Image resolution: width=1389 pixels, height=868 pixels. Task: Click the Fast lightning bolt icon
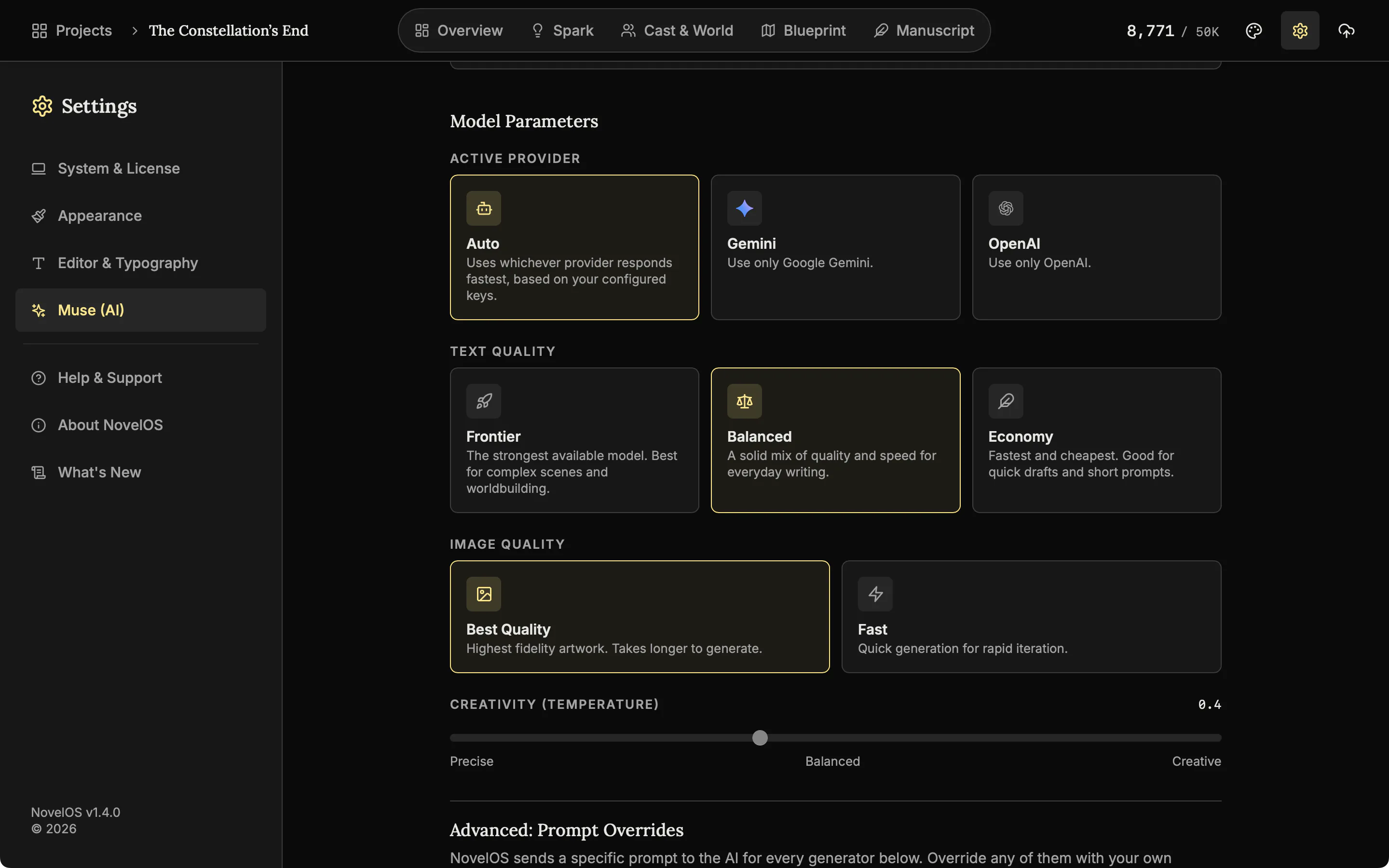[x=875, y=594]
